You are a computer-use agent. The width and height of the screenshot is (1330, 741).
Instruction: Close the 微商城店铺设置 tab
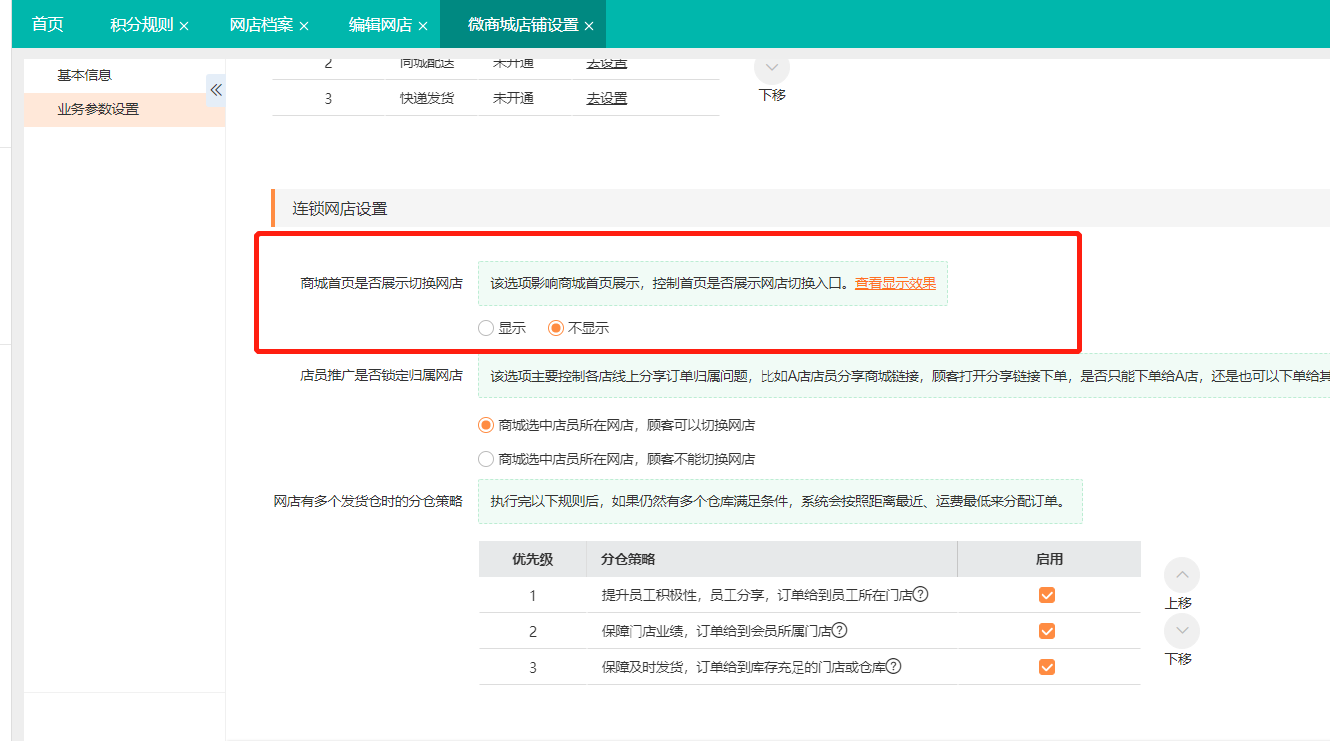click(589, 26)
